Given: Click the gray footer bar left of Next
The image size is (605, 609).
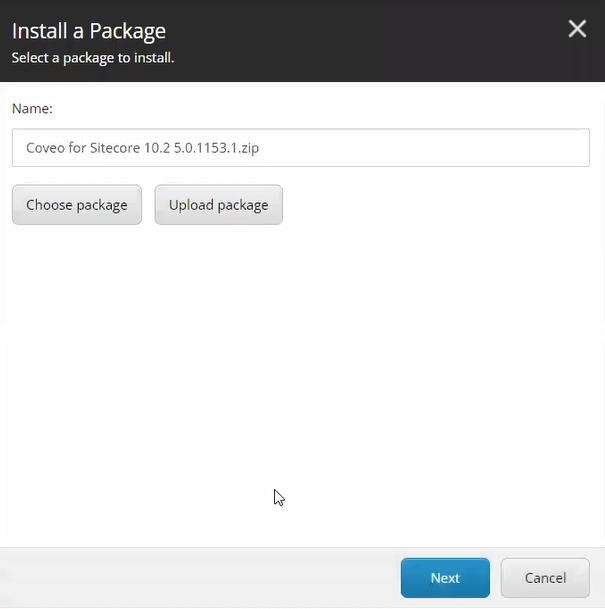Looking at the screenshot, I should pyautogui.click(x=200, y=578).
